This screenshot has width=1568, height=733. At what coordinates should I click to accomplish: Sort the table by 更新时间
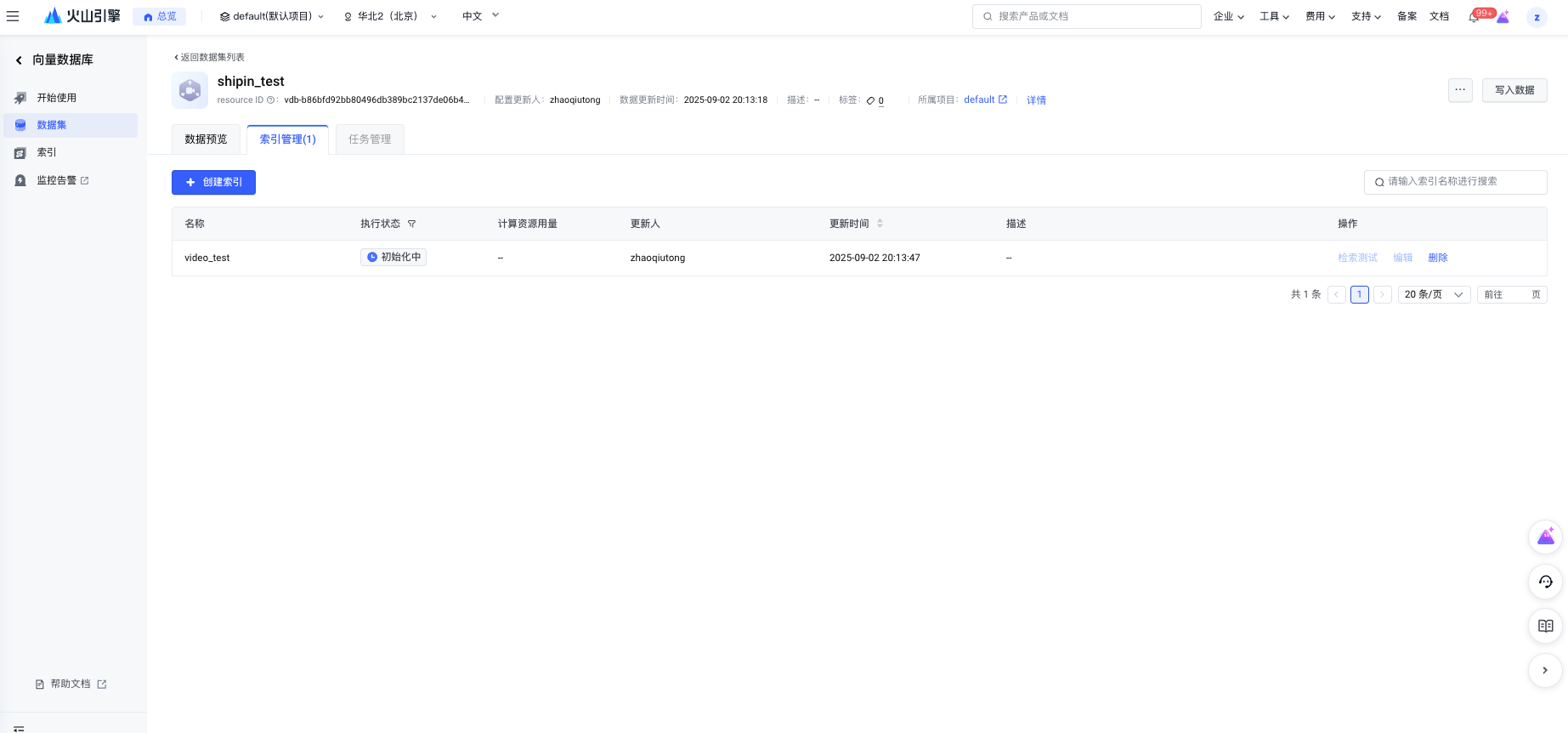tap(880, 224)
